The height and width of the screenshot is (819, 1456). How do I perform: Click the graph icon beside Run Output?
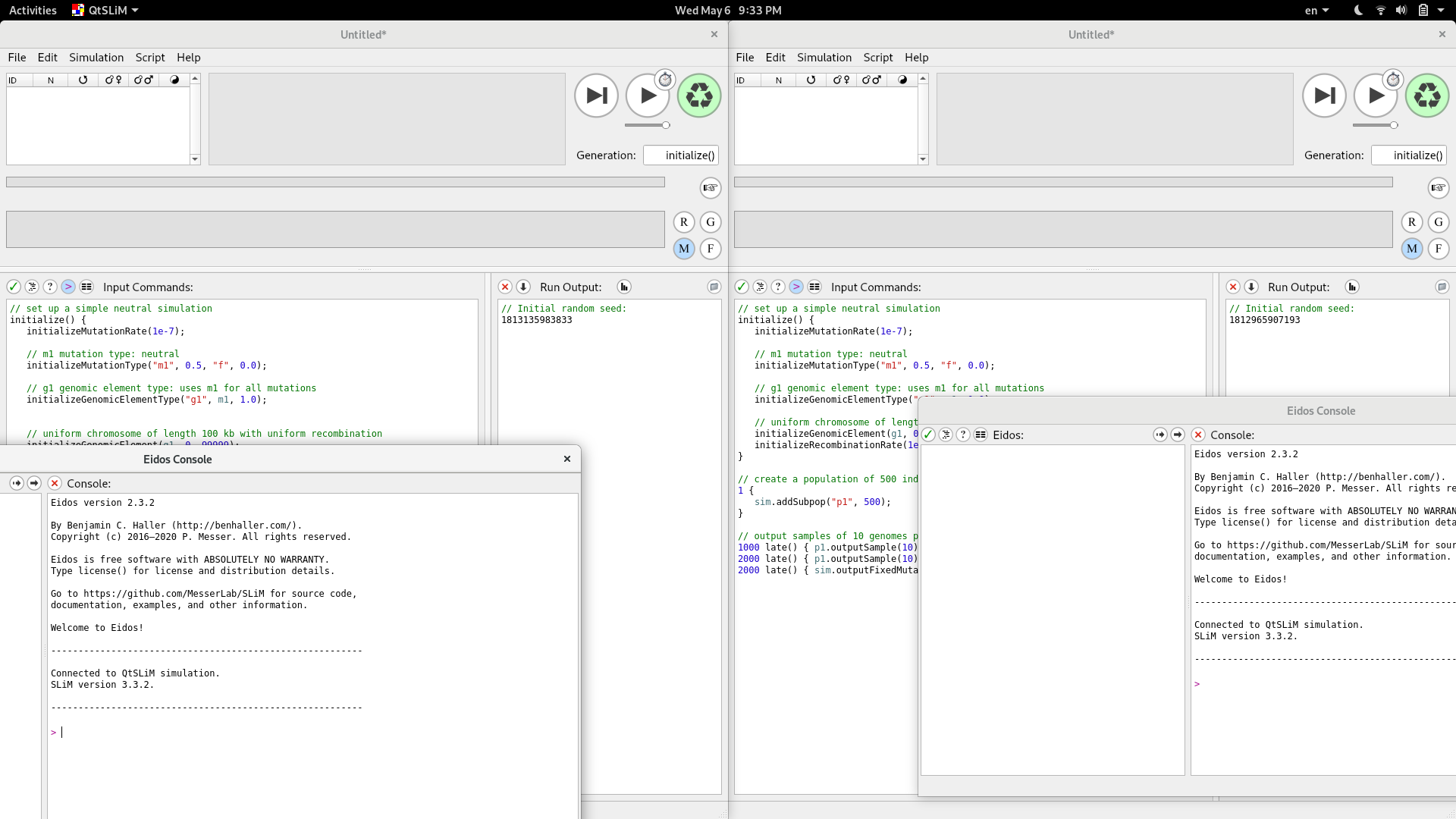pyautogui.click(x=624, y=287)
